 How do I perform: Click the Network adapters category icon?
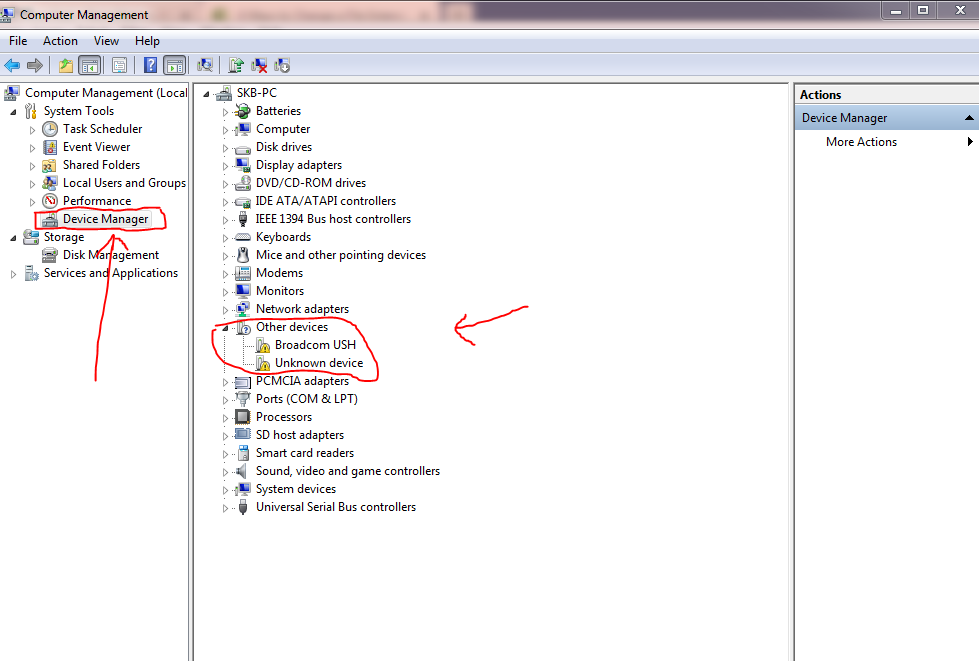242,309
